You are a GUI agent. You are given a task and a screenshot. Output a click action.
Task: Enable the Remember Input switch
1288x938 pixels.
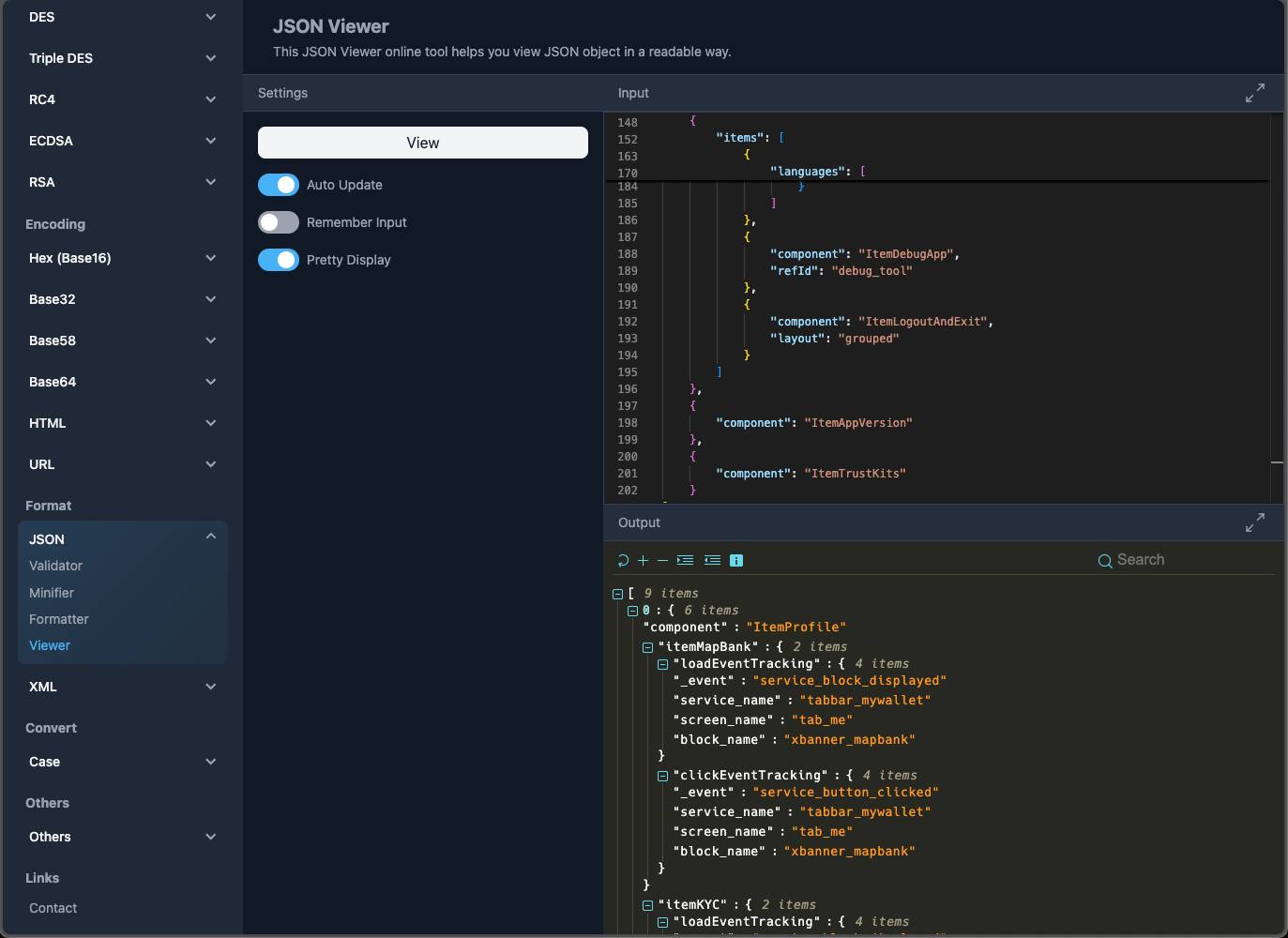click(279, 222)
